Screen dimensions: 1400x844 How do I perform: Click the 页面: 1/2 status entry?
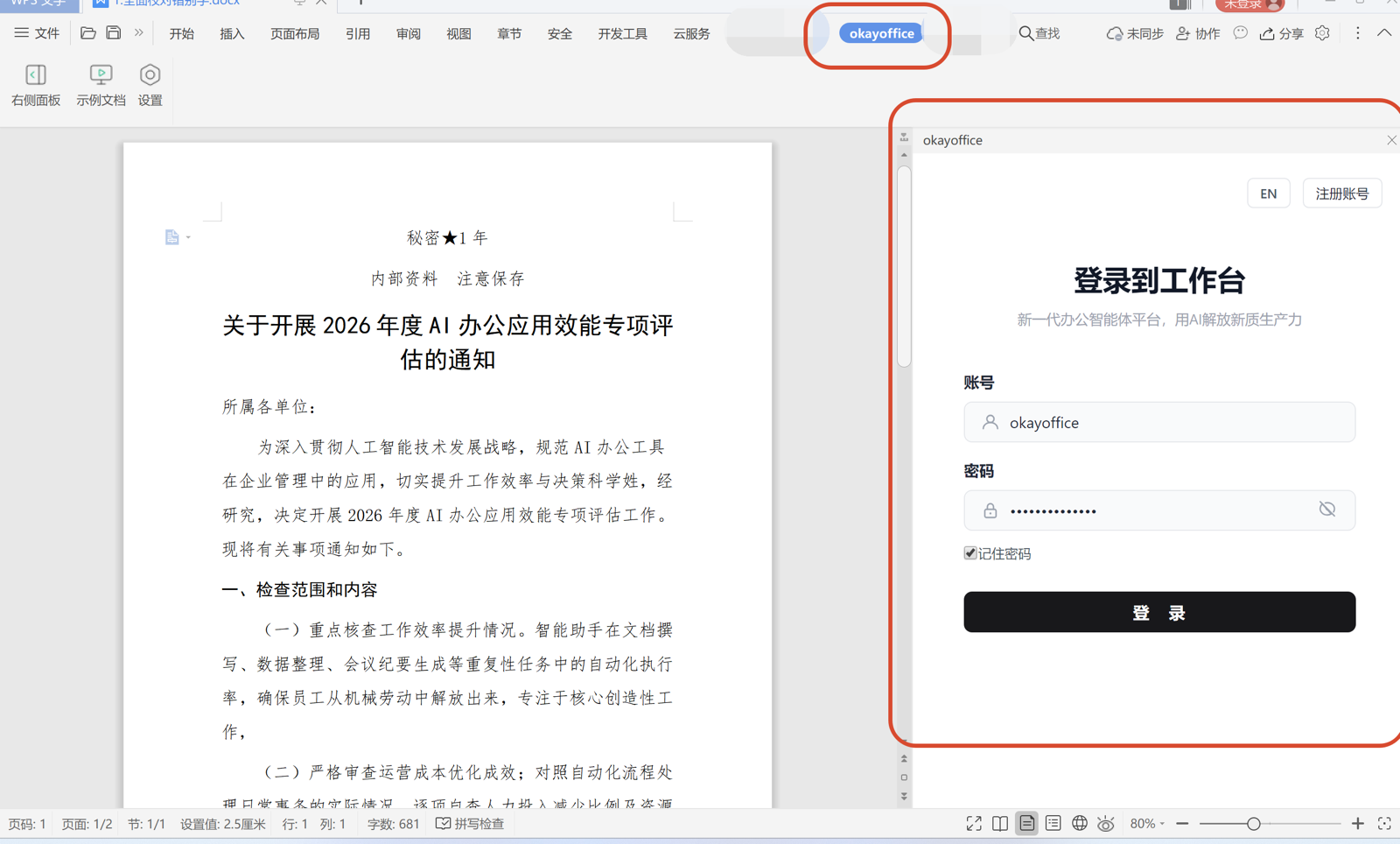point(87,824)
